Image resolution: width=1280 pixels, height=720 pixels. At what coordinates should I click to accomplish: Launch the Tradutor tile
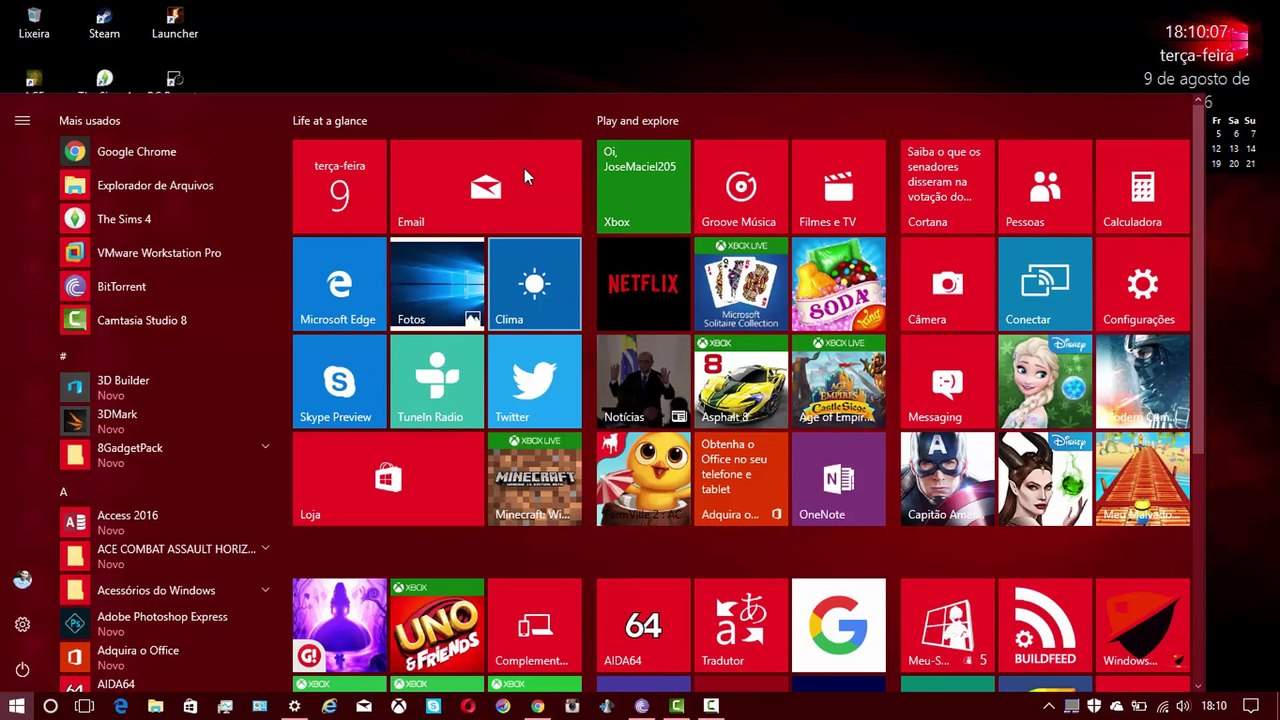[x=741, y=625]
